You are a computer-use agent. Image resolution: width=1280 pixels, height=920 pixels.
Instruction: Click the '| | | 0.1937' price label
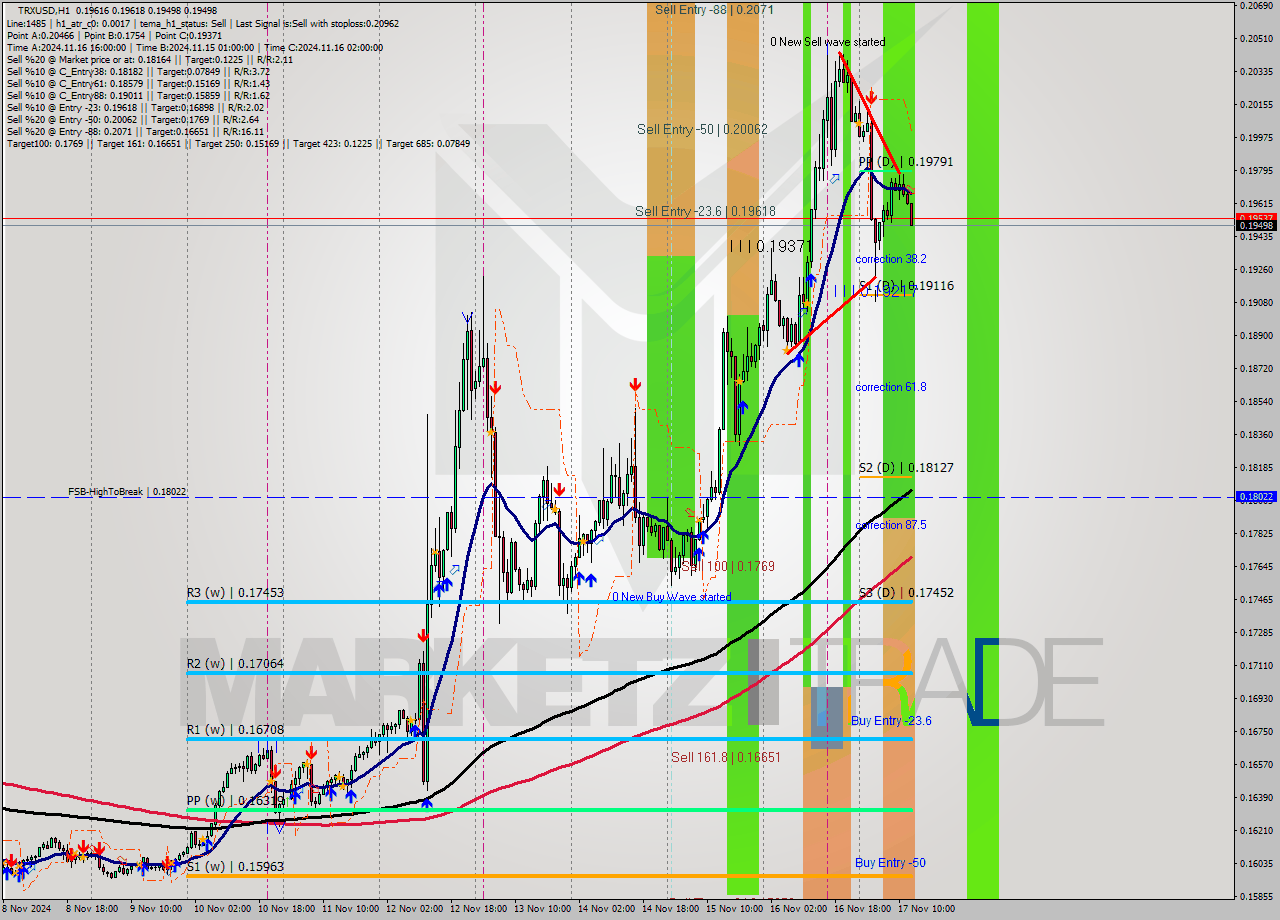(x=768, y=246)
